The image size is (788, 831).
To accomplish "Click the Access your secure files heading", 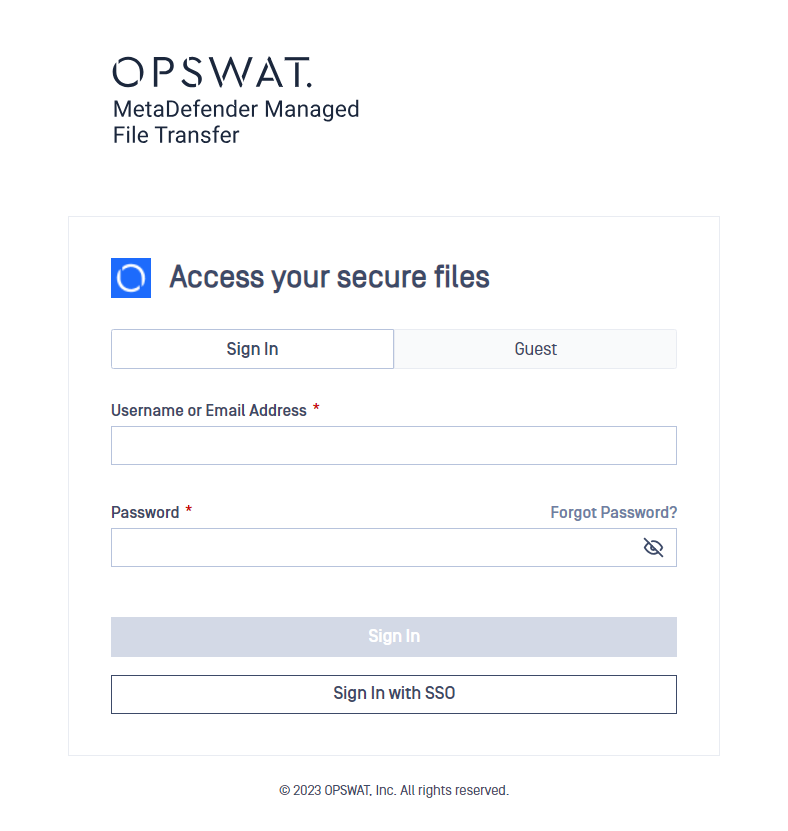I will (329, 277).
